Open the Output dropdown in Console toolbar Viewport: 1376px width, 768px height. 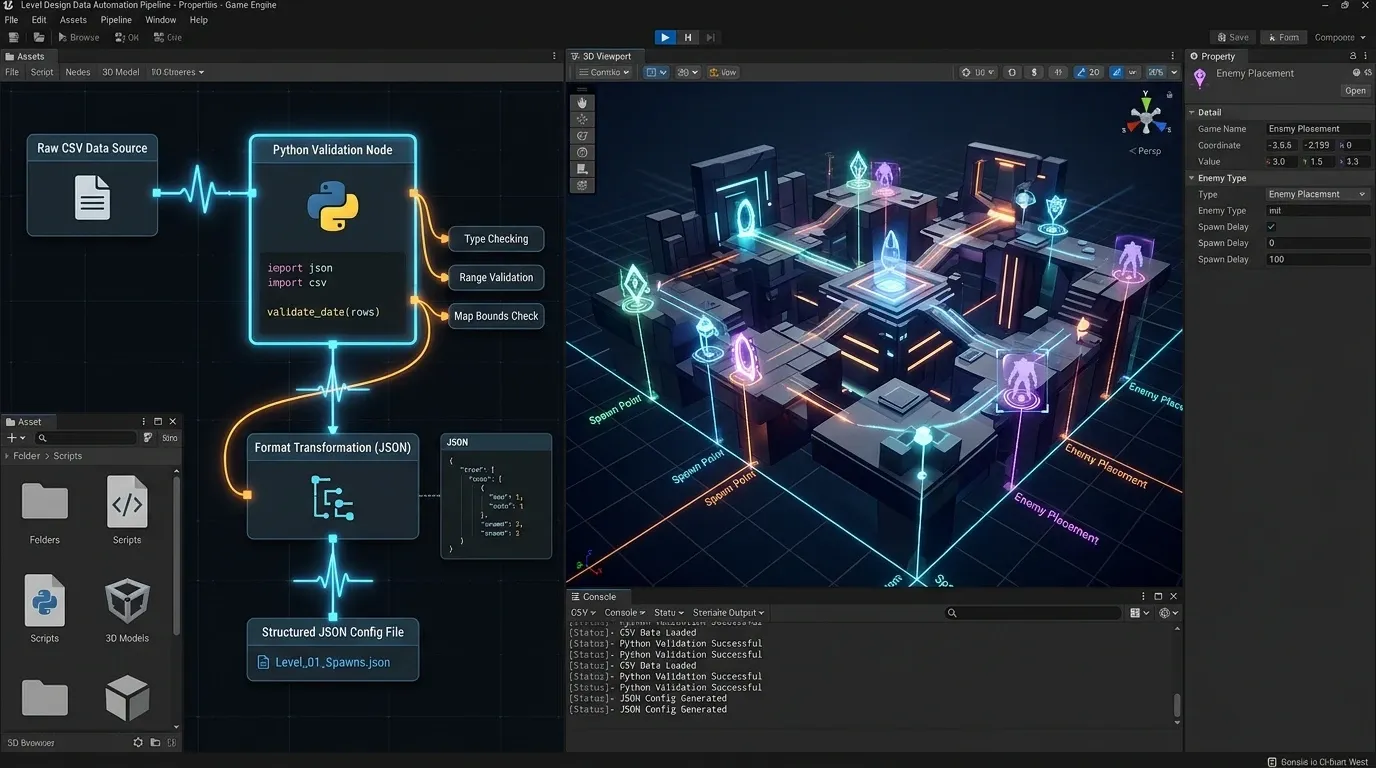point(728,613)
